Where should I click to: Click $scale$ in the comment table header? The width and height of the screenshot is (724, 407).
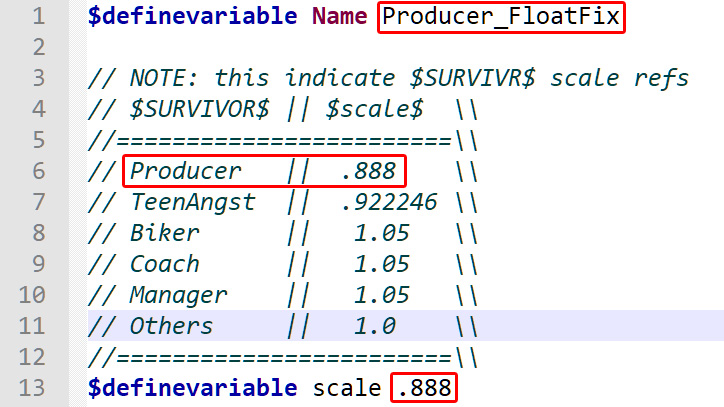[x=368, y=109]
